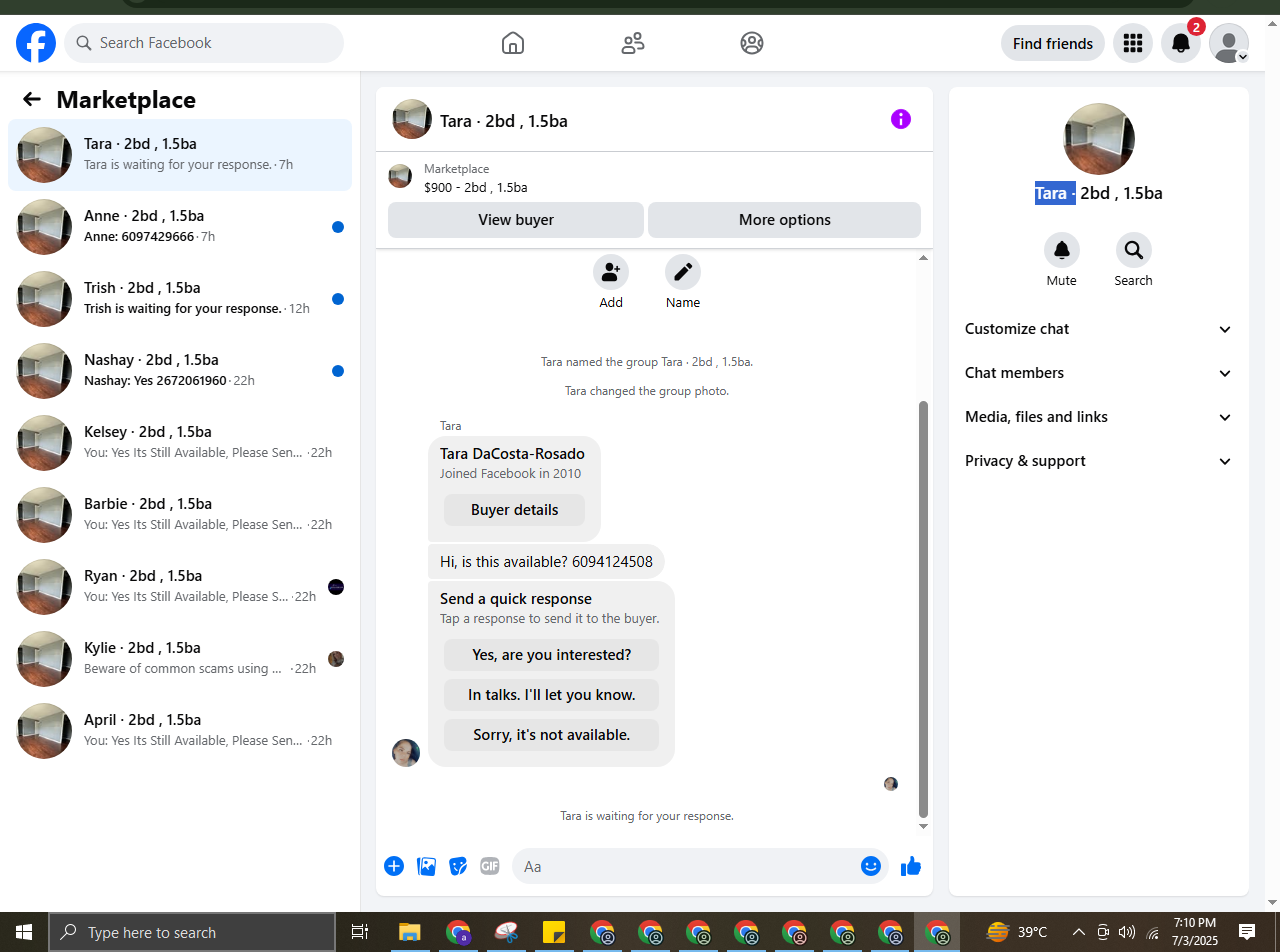Expand Privacy & support section
1280x952 pixels.
click(x=1099, y=461)
